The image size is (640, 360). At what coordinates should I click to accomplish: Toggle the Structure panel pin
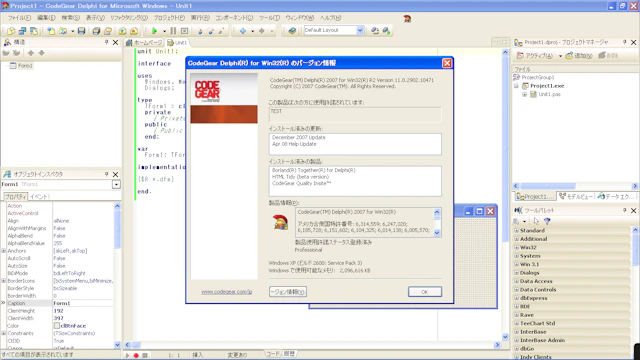point(107,42)
